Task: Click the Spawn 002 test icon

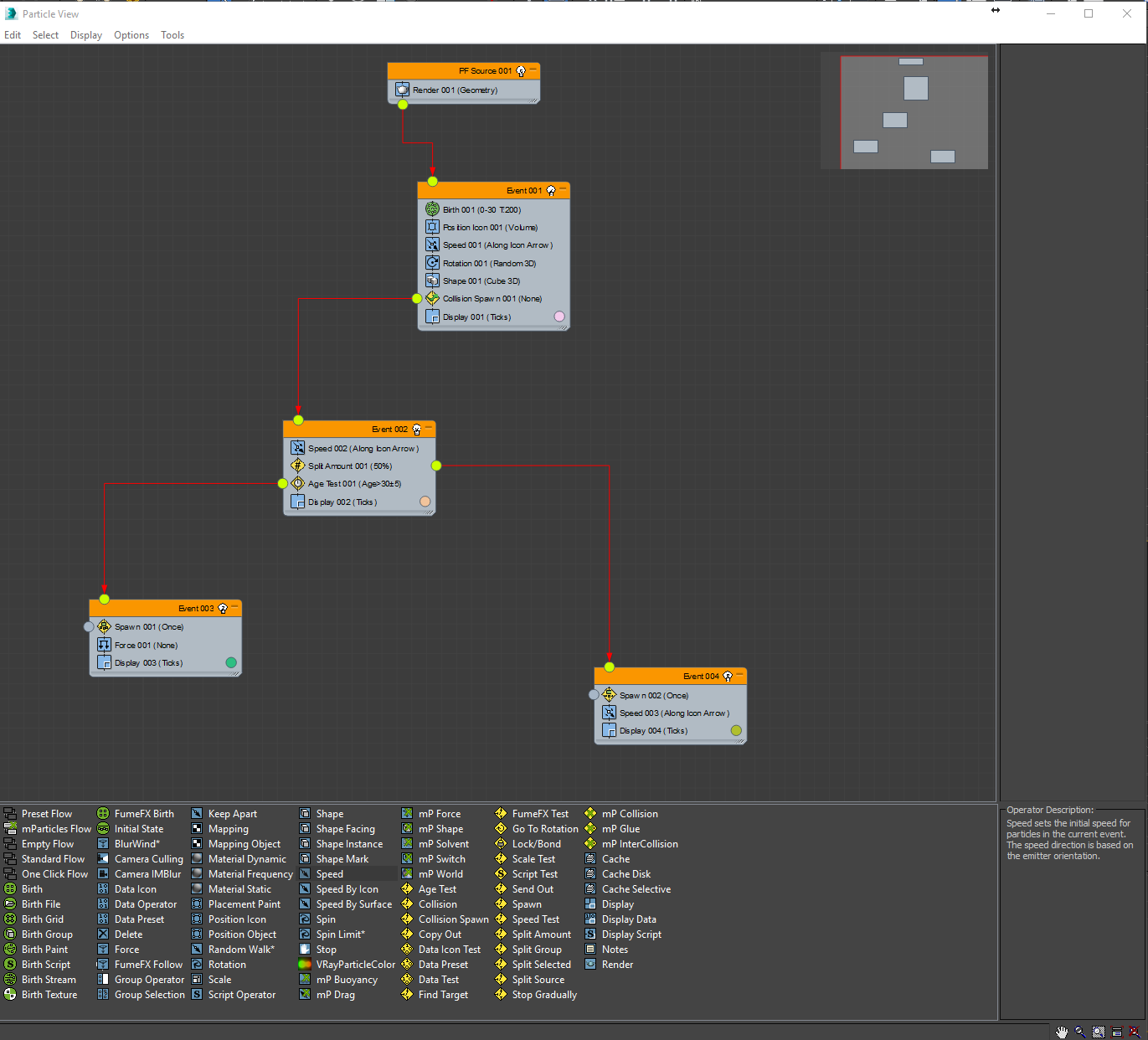Action: tap(609, 695)
